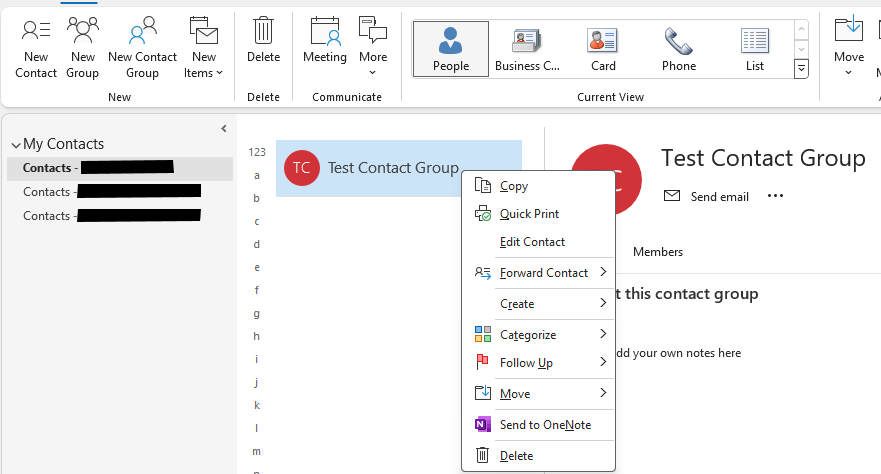The width and height of the screenshot is (881, 474).
Task: Jump to contacts starting with a
Action: pyautogui.click(x=257, y=176)
